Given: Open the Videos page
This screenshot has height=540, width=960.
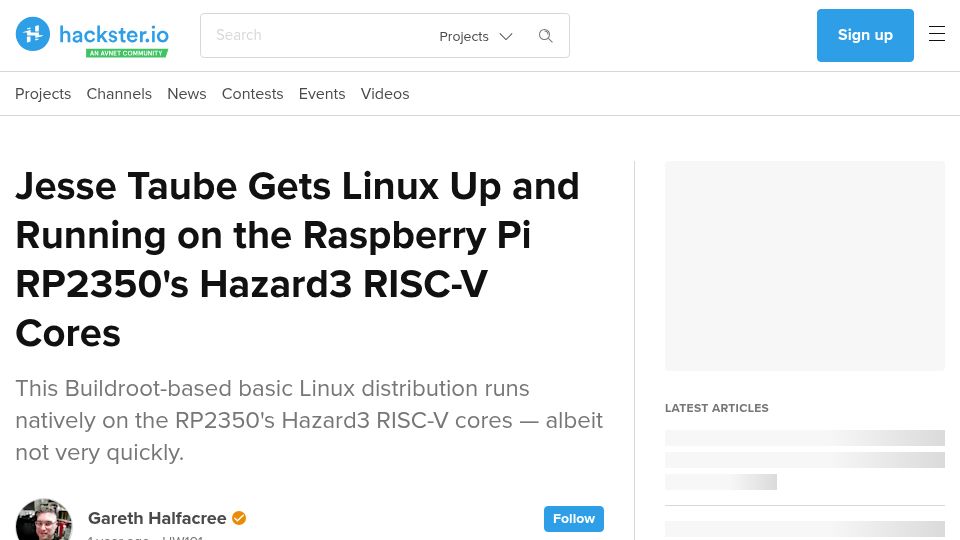Looking at the screenshot, I should click(x=384, y=94).
